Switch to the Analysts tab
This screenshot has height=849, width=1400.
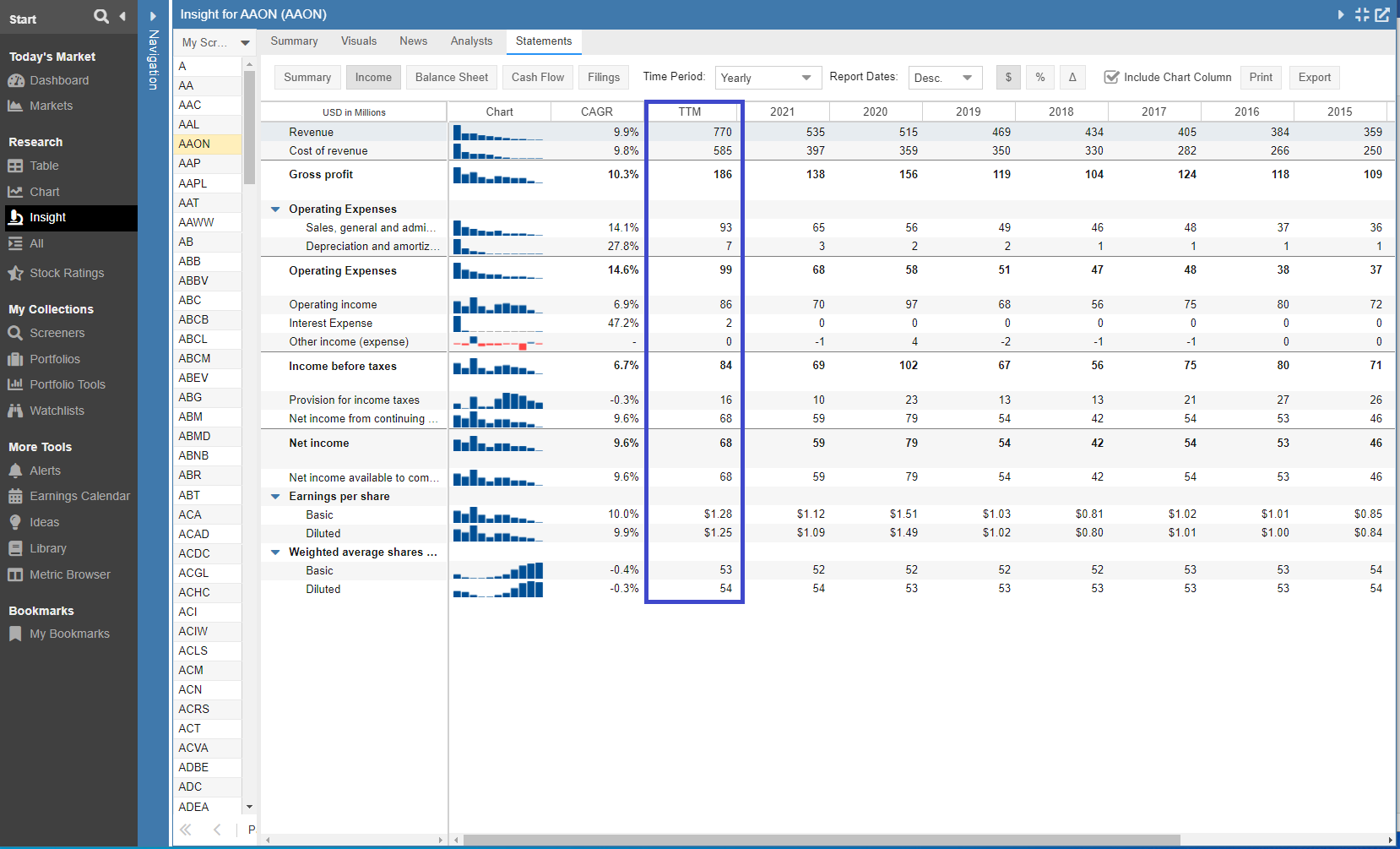click(x=471, y=41)
